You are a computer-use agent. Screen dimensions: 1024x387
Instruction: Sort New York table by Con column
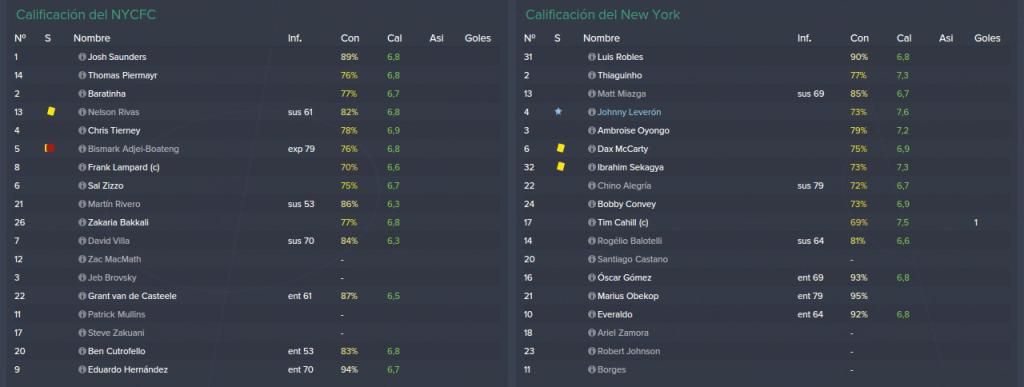859,39
